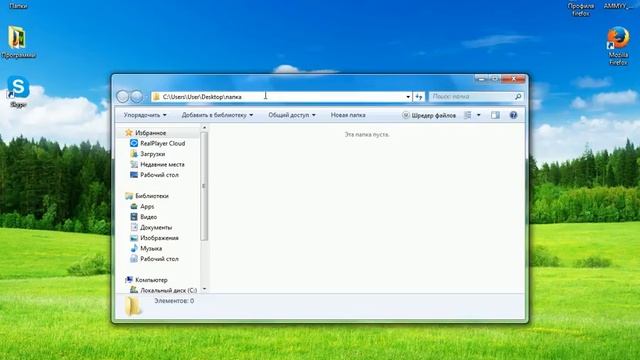The image size is (640, 360).
Task: Click the navigation pane scroll up arrow
Action: pos(204,128)
